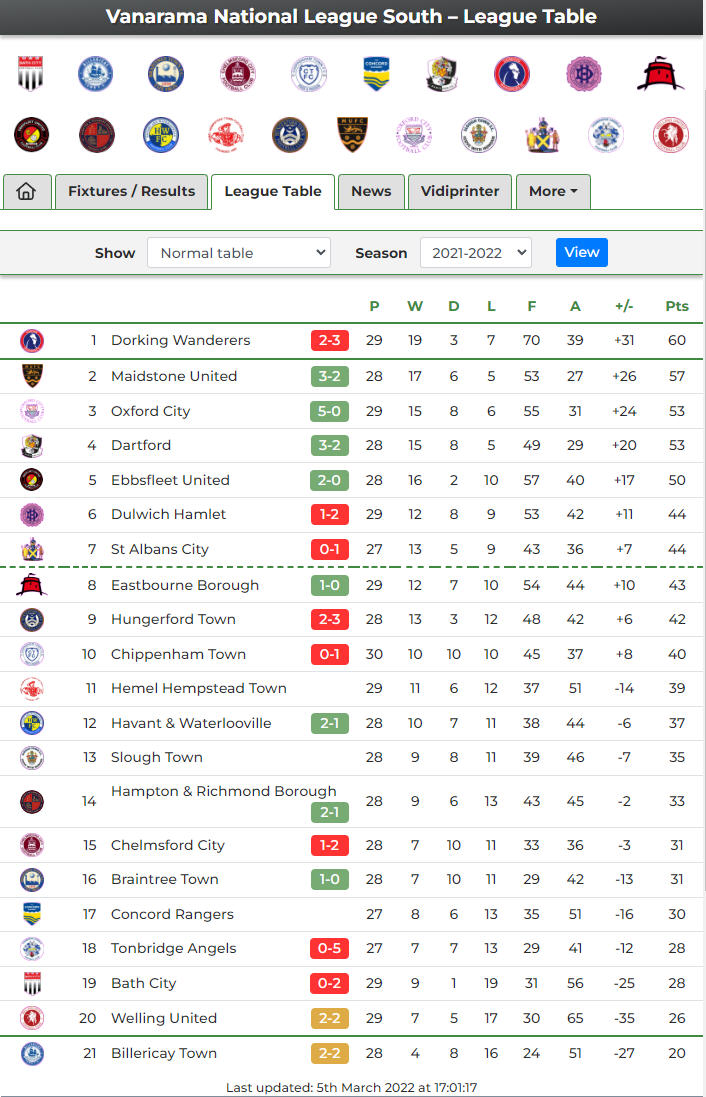706x1097 pixels.
Task: Click the crest next to Billericay Town's table row
Action: click(32, 1053)
